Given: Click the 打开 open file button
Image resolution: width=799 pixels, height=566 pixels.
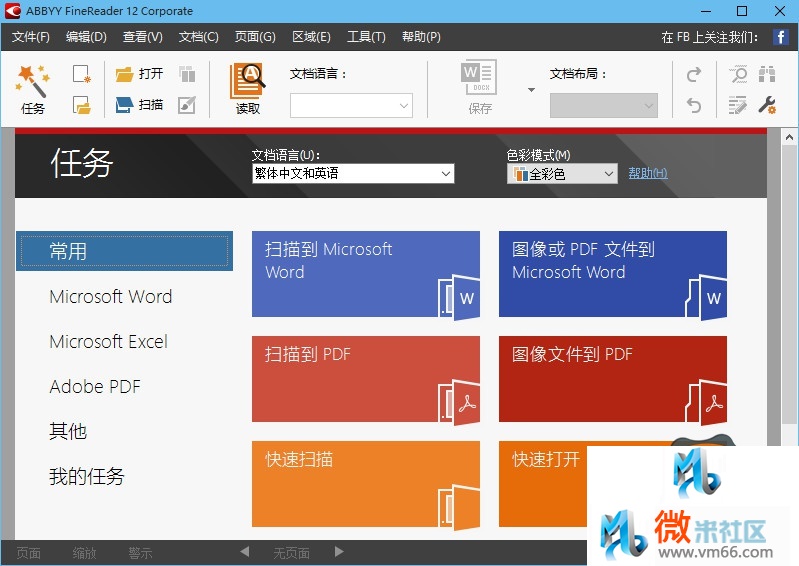Looking at the screenshot, I should [x=139, y=74].
